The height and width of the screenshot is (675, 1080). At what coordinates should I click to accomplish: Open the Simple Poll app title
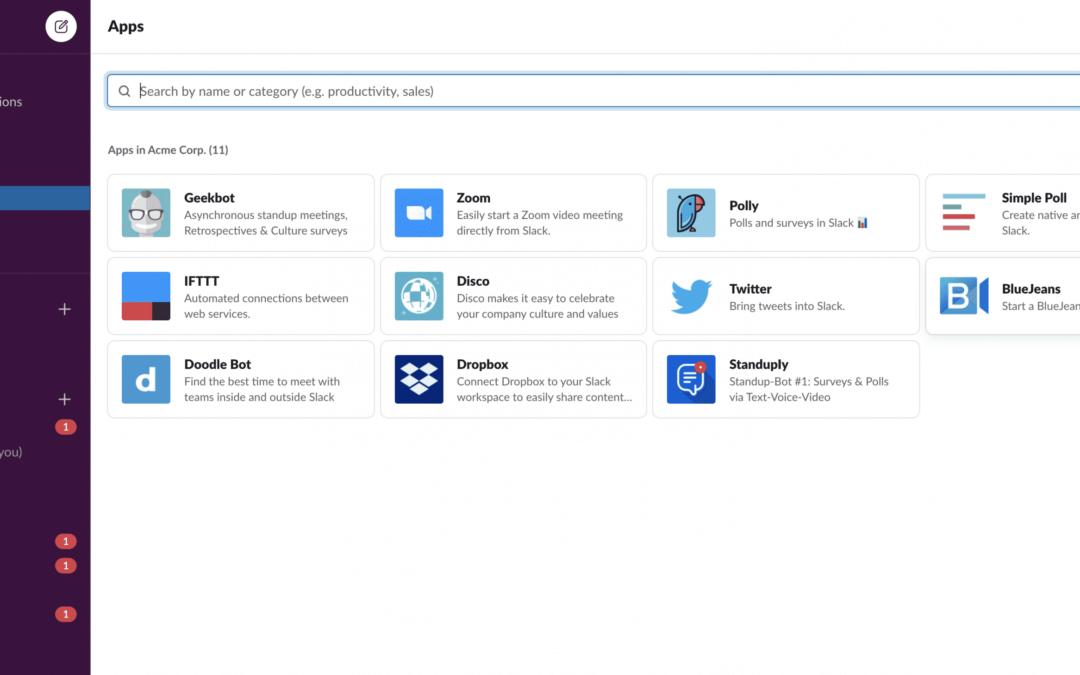1034,198
